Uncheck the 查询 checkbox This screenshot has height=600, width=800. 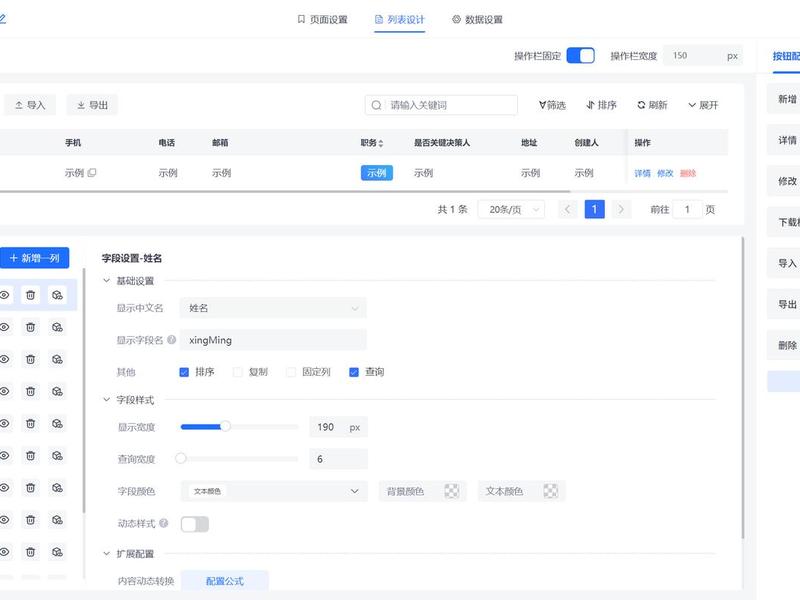(x=354, y=372)
